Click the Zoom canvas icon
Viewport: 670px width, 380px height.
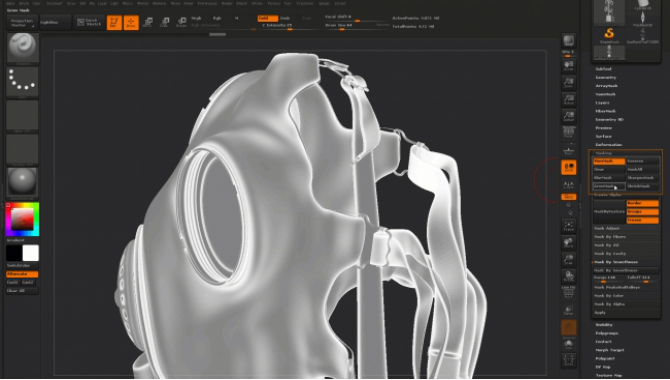click(x=569, y=82)
